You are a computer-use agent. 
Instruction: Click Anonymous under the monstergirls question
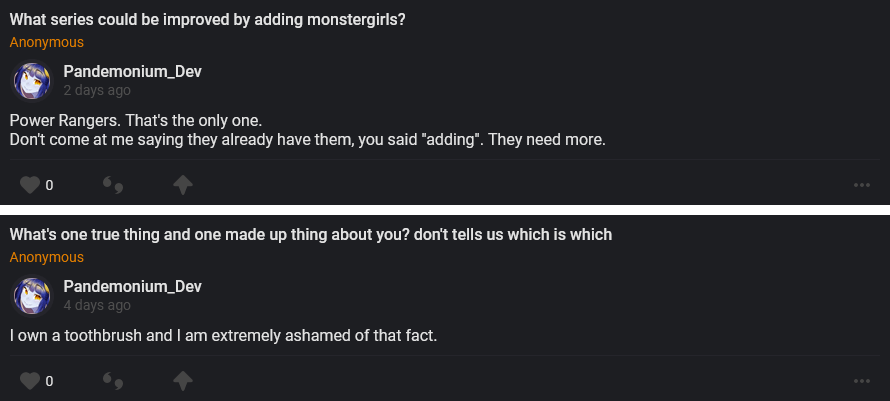pos(47,43)
